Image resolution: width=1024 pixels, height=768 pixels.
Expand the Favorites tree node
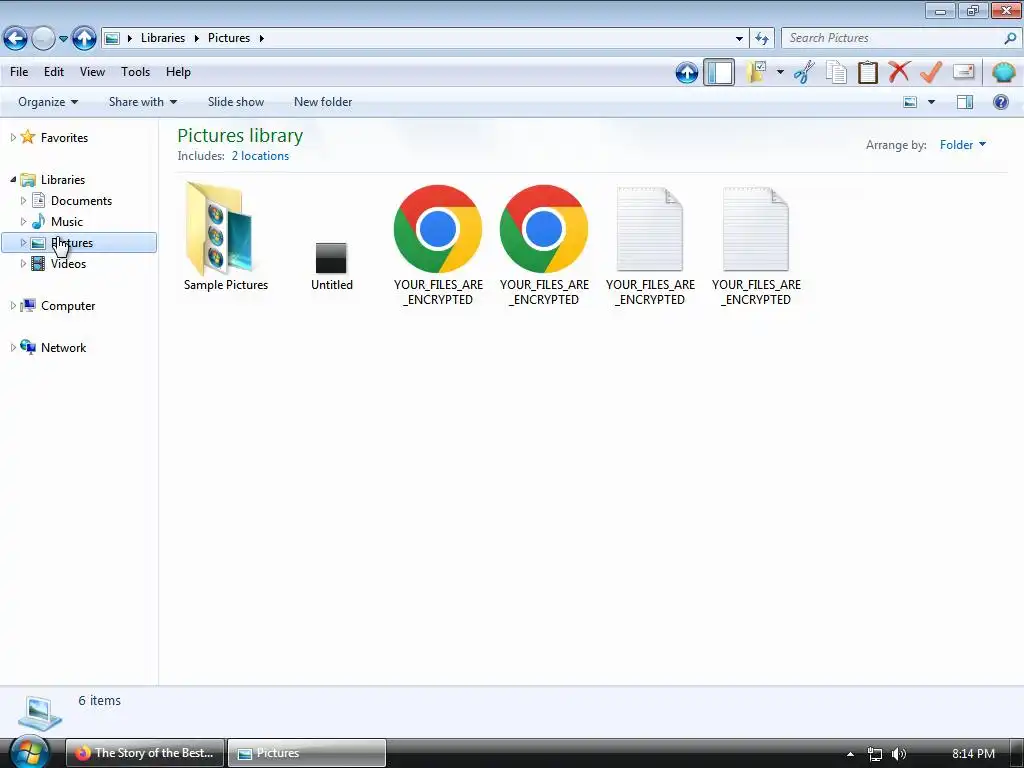12,138
